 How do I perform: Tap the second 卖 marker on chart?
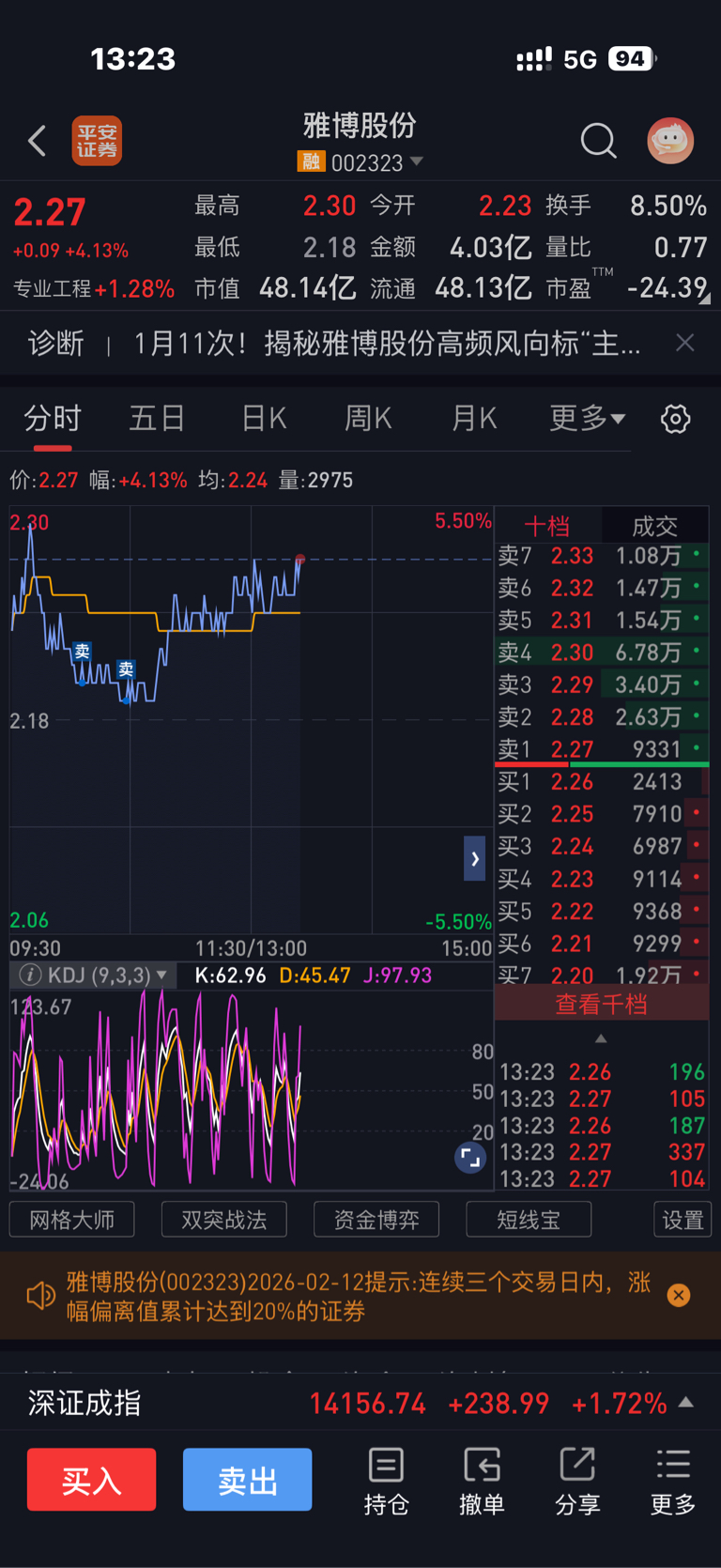point(127,669)
